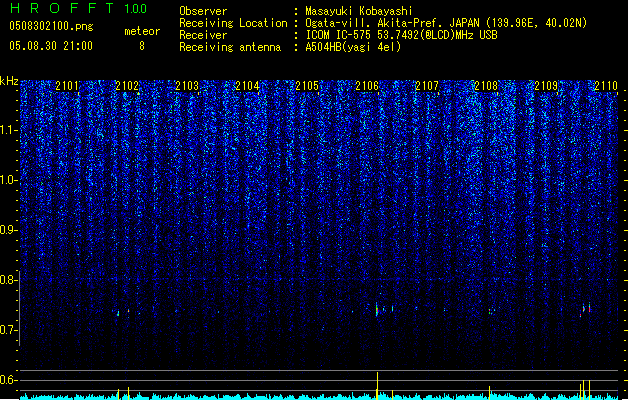Viewport: 629px width, 400px height.
Task: Click the 1.0 kHz axis label
Action: pyautogui.click(x=9, y=180)
